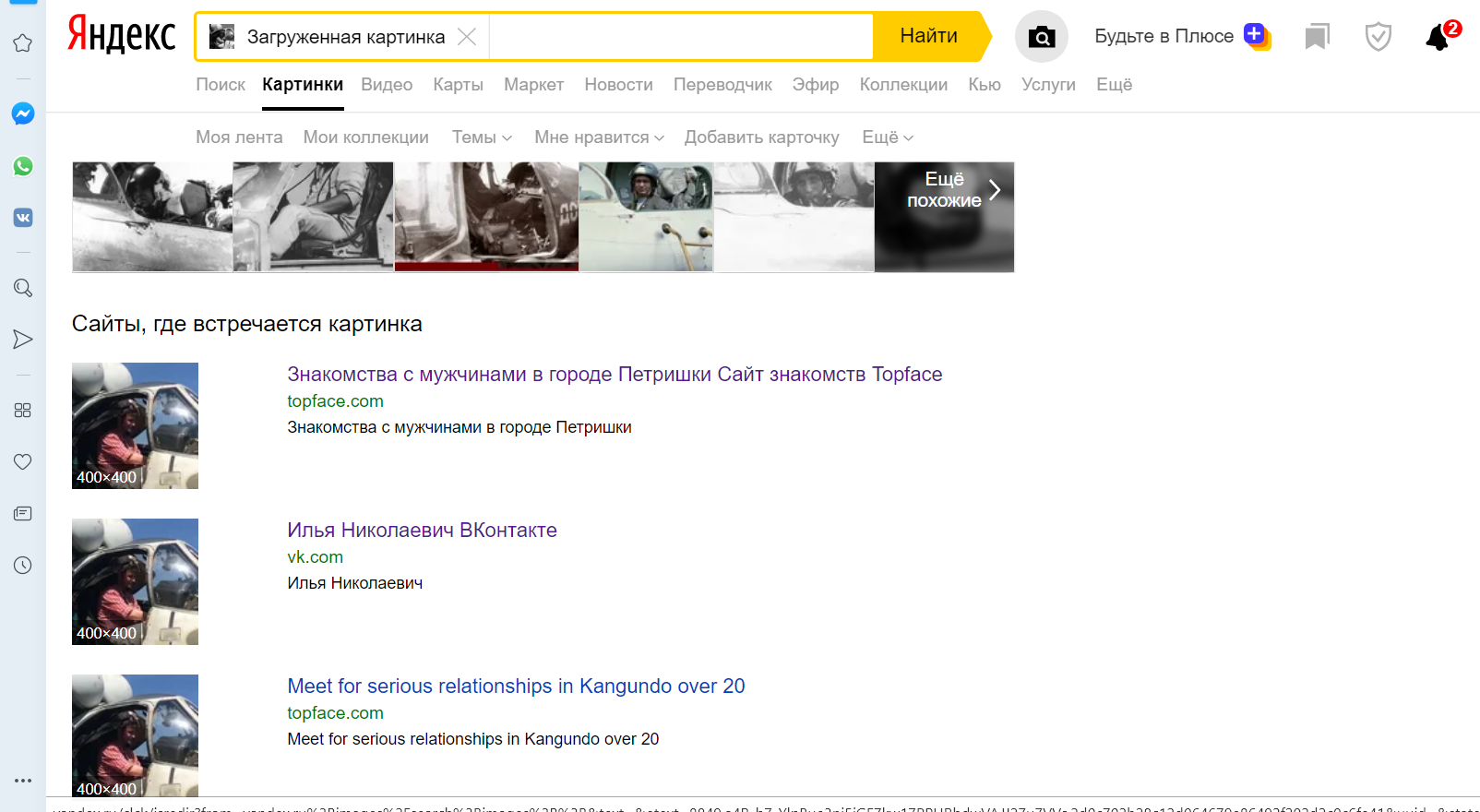The height and width of the screenshot is (812, 1480).
Task: Open the Кью tab
Action: [985, 85]
